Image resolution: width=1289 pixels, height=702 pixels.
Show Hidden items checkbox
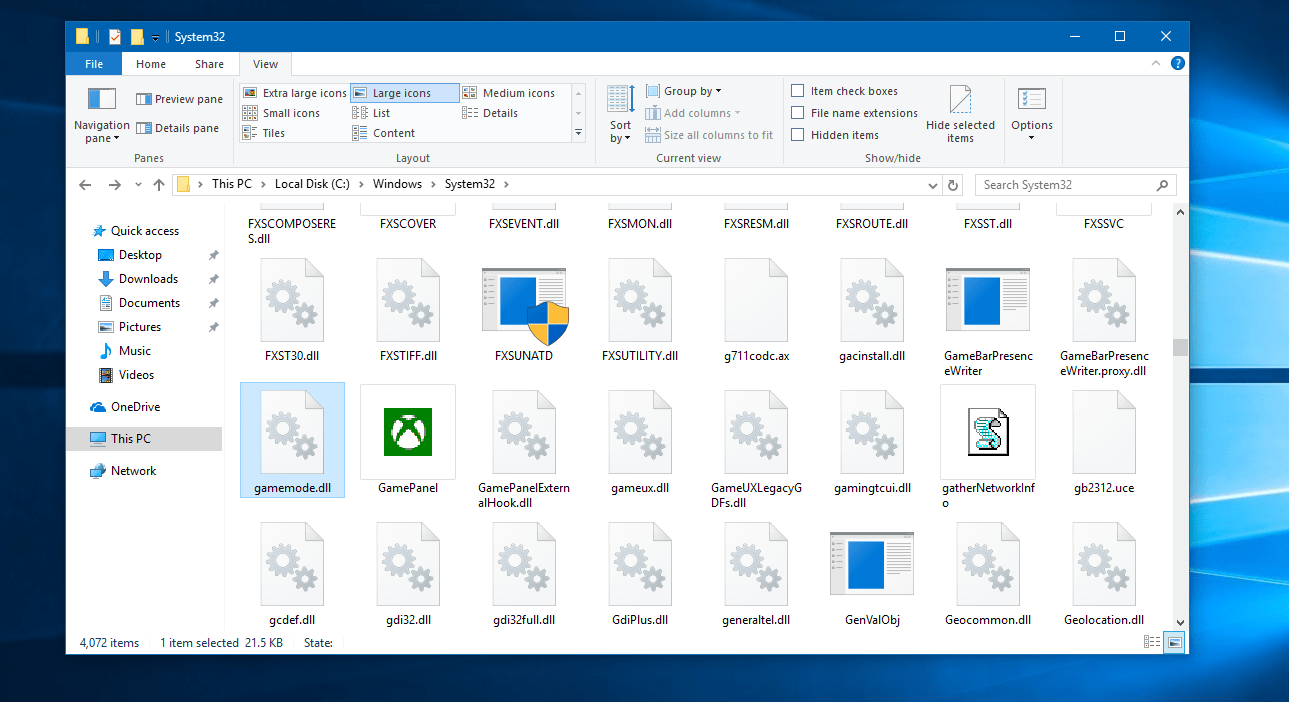coord(798,135)
